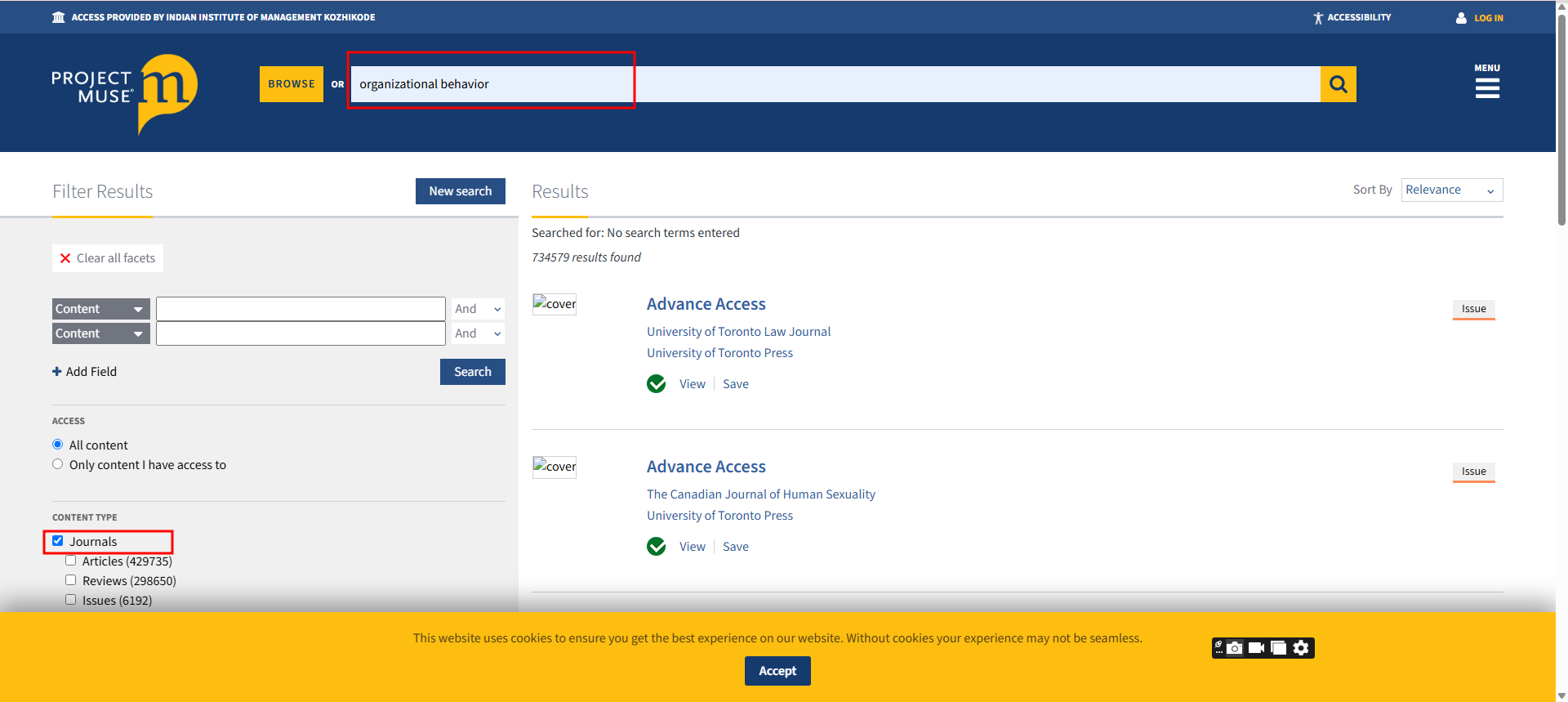Screen dimensions: 1568x702
Task: Uncheck the Journals checkbox
Action: click(58, 541)
